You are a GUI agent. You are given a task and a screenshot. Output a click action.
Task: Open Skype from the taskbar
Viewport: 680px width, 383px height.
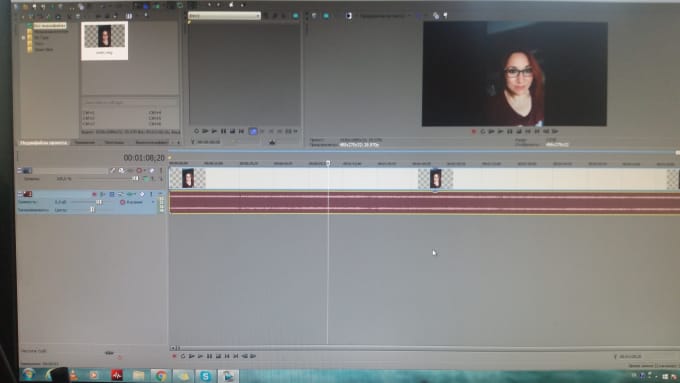(x=206, y=376)
